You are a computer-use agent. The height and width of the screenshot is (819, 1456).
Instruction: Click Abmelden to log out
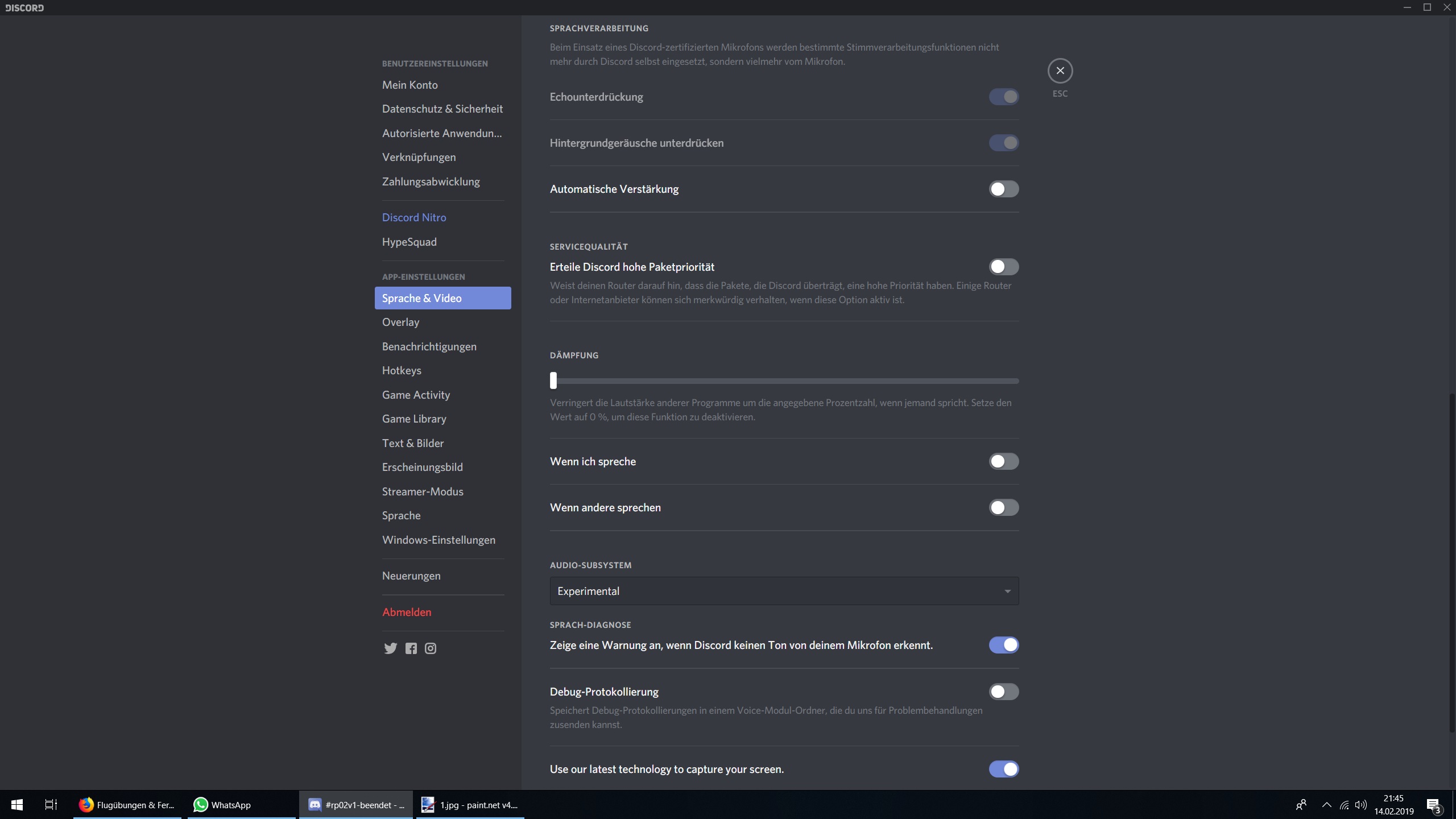[x=407, y=612]
